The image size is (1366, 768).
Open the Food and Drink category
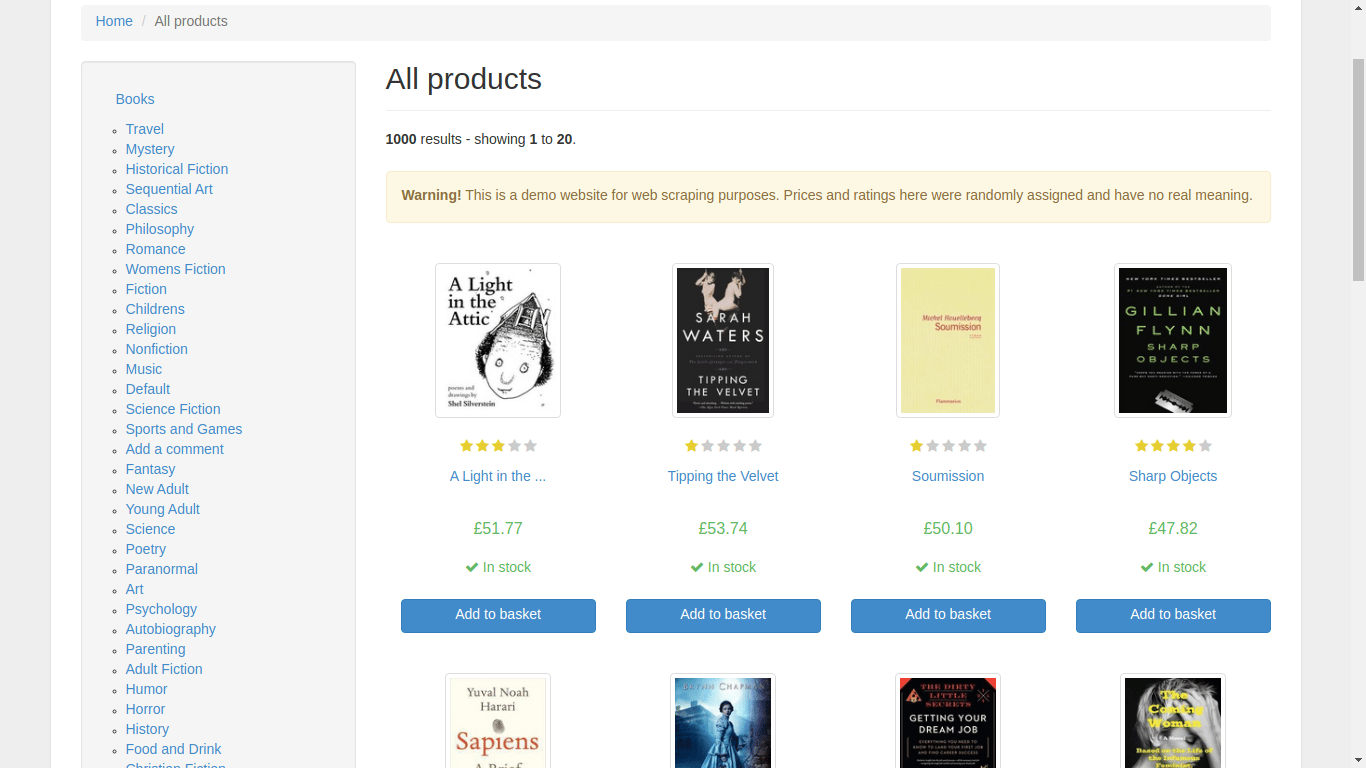[174, 749]
